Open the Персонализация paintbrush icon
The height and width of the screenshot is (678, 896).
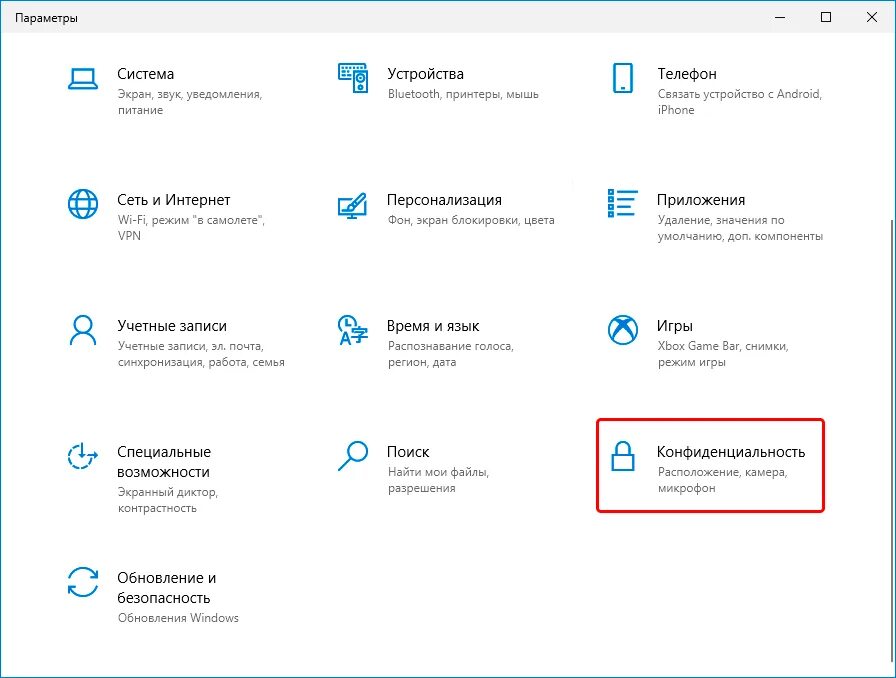click(353, 206)
